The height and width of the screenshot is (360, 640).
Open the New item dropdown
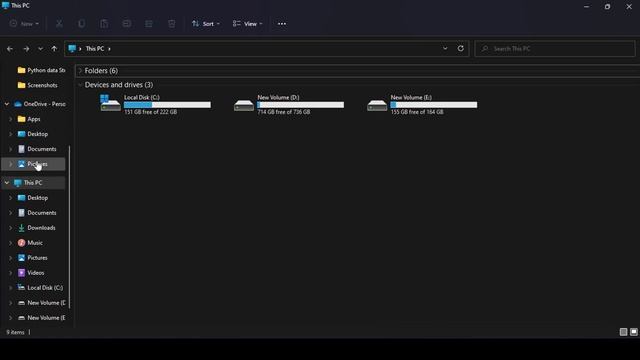click(x=24, y=24)
